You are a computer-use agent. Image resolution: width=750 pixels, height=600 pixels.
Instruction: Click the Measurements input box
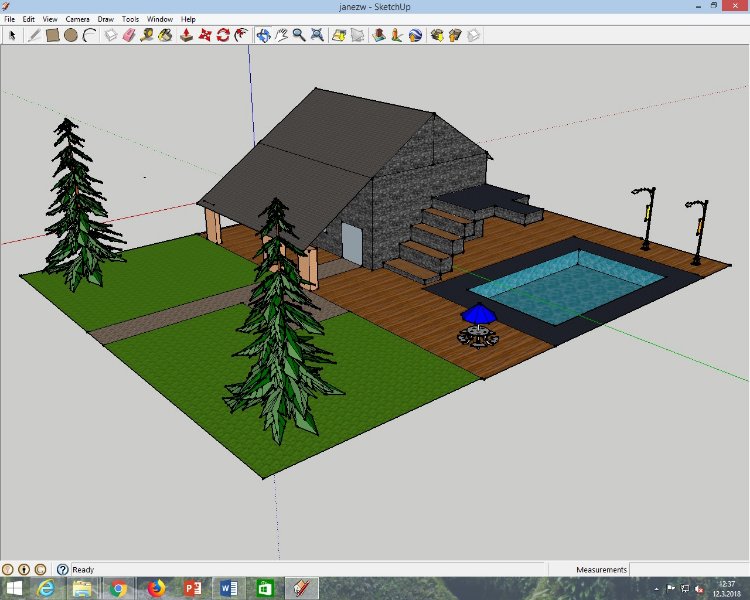point(688,570)
